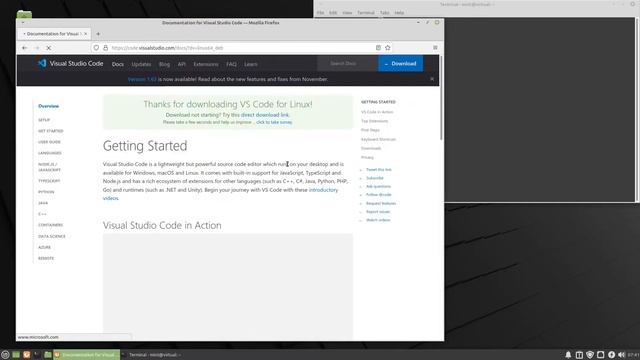This screenshot has width=640, height=360.
Task: Open Firefox hamburger application menu
Action: 435,48
